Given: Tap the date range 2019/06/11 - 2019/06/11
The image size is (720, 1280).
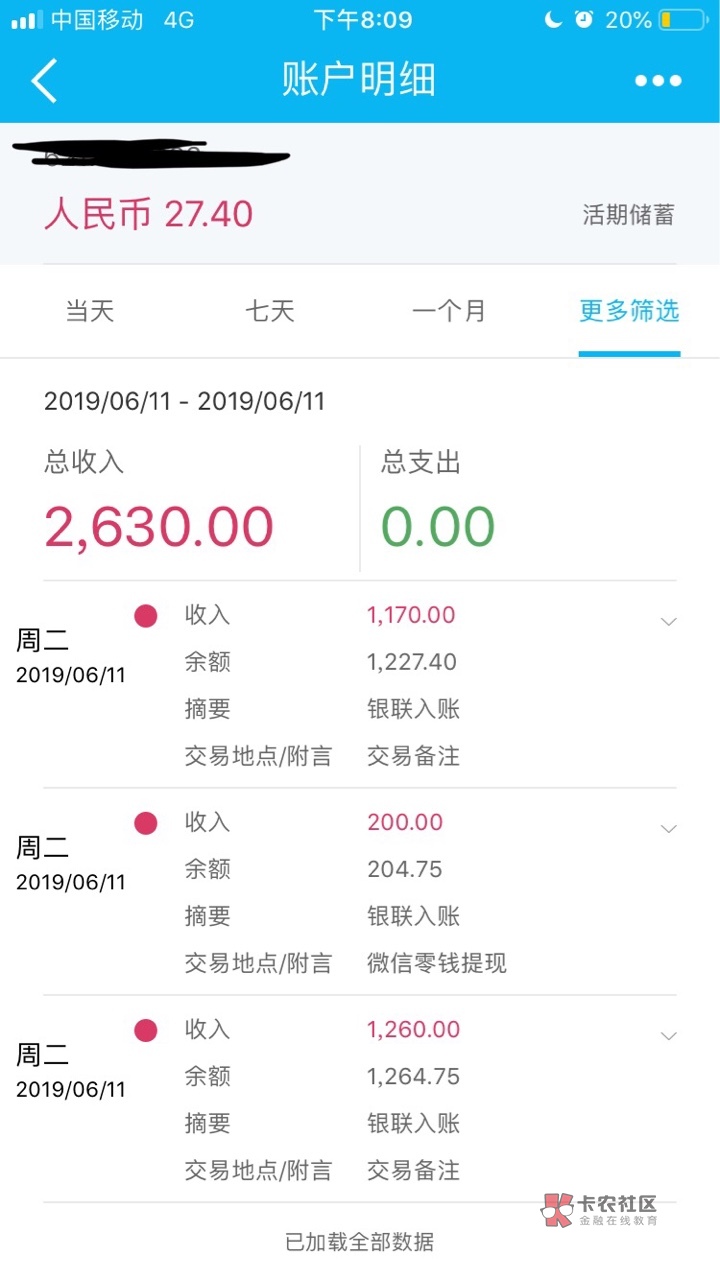Looking at the screenshot, I should [185, 402].
